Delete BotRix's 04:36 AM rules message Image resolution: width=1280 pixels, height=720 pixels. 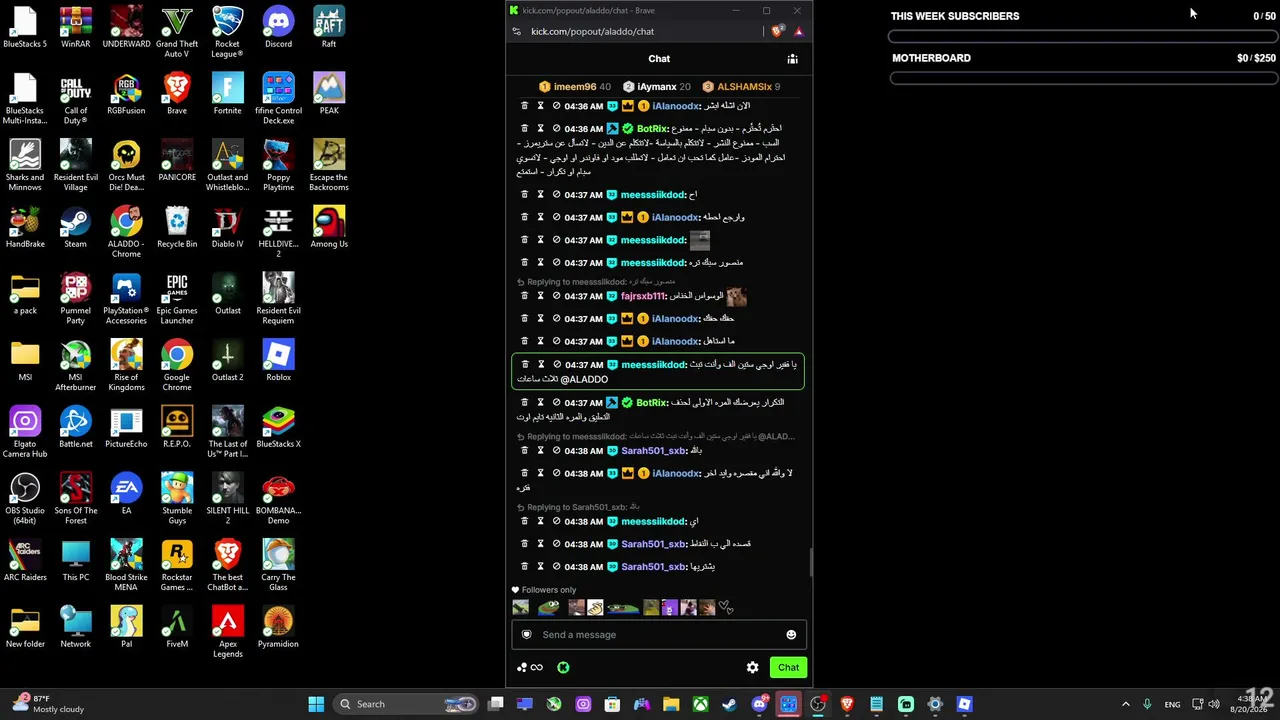(x=524, y=128)
